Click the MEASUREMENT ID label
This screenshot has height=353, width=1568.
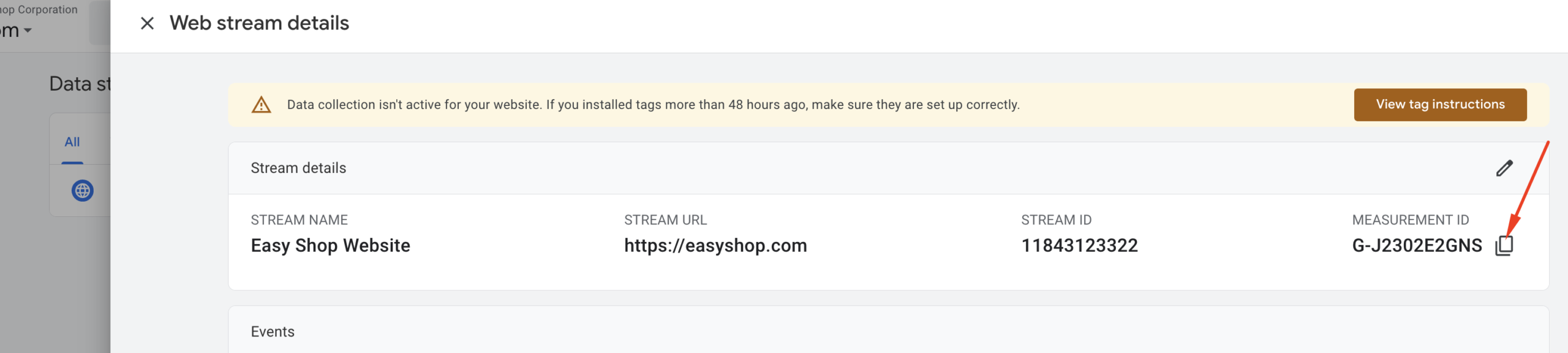point(1410,220)
